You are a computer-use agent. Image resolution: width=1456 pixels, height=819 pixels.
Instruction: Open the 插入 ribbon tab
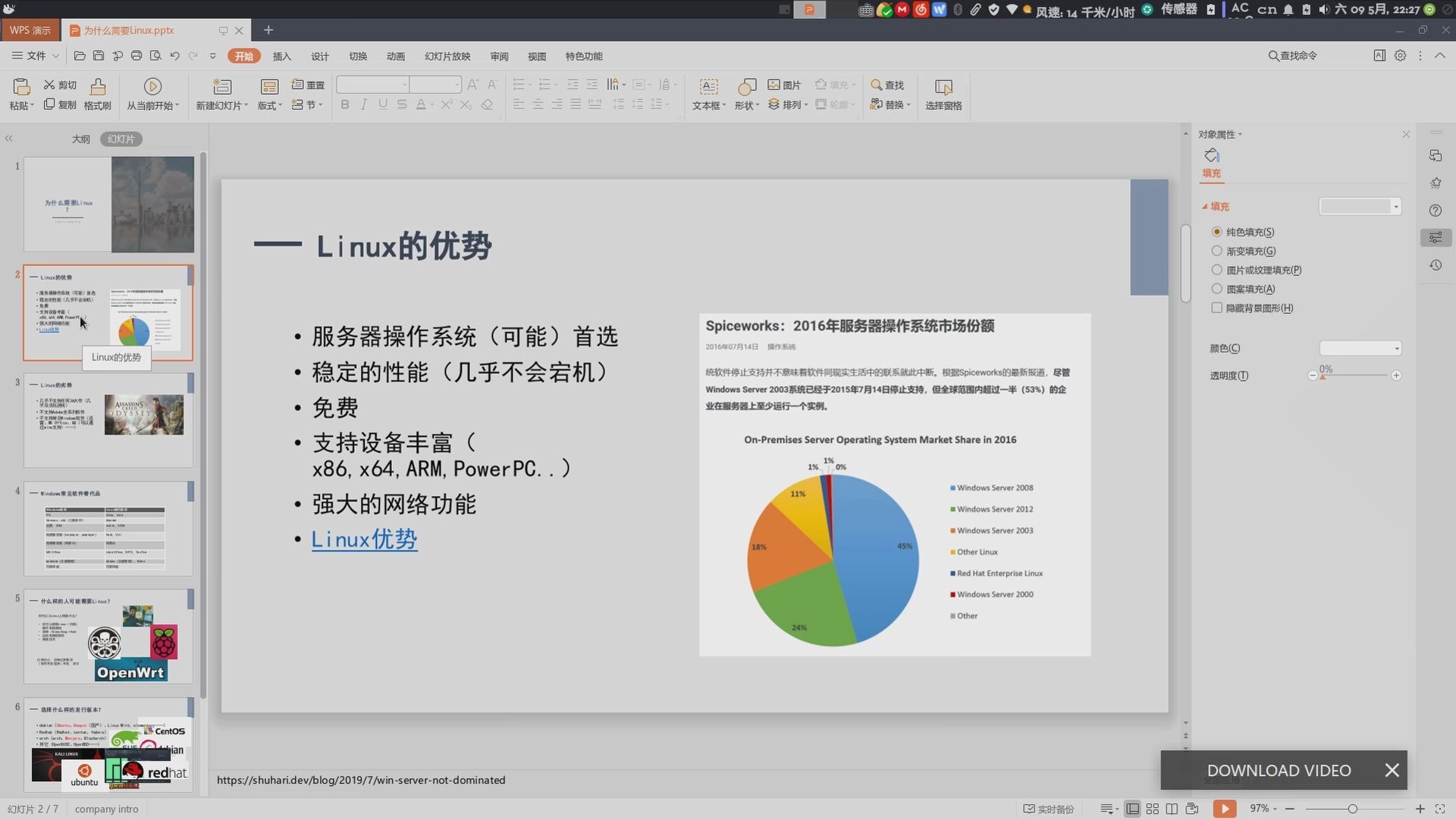(281, 56)
